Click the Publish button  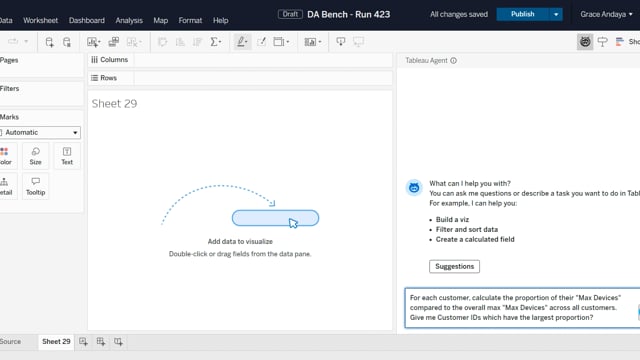point(523,14)
